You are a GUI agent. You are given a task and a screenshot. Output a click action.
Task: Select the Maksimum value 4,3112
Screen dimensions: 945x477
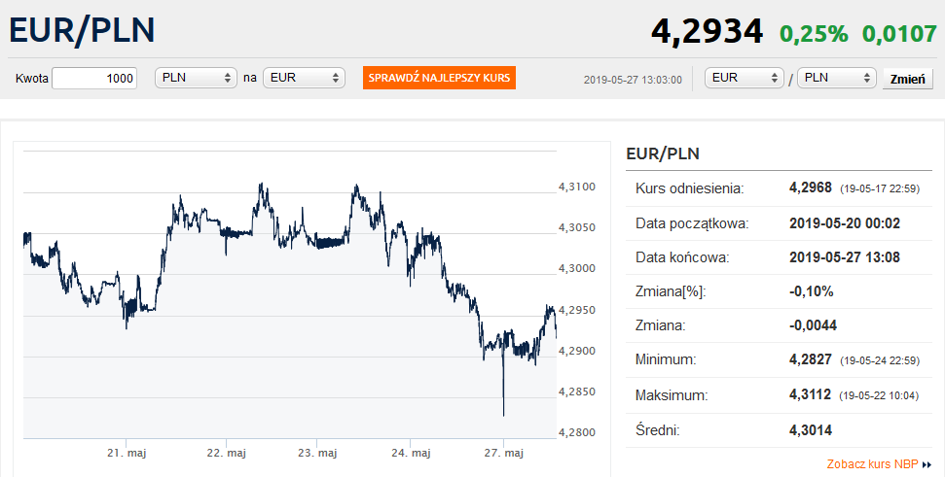click(810, 395)
